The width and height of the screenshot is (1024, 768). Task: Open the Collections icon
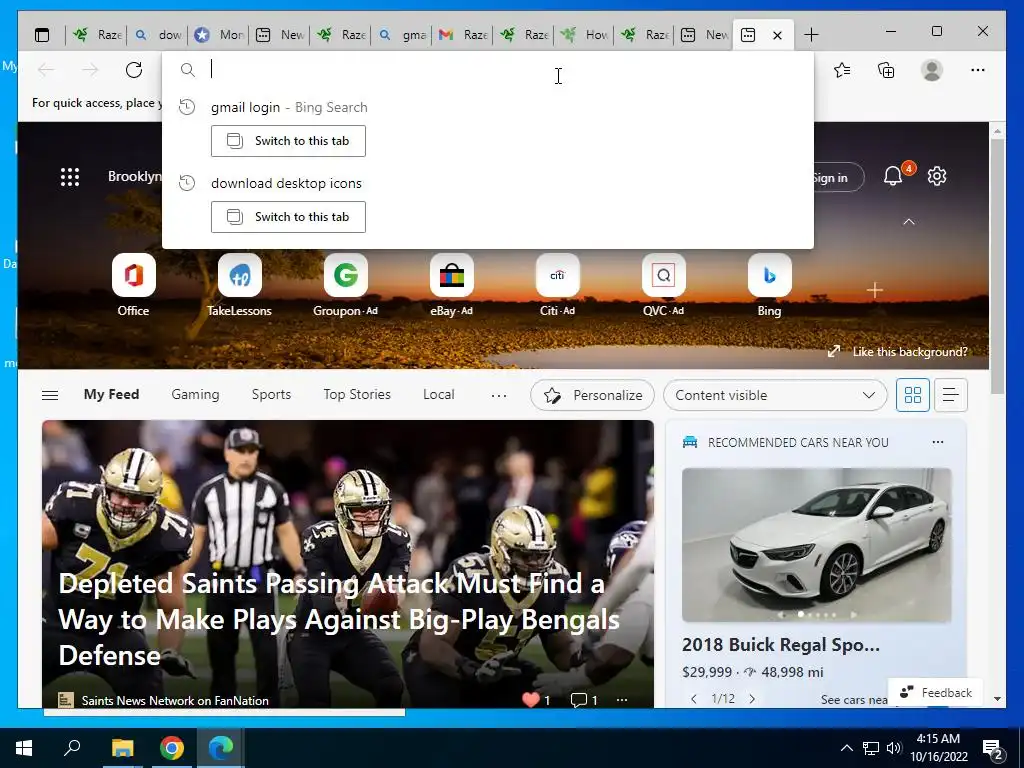(x=886, y=70)
